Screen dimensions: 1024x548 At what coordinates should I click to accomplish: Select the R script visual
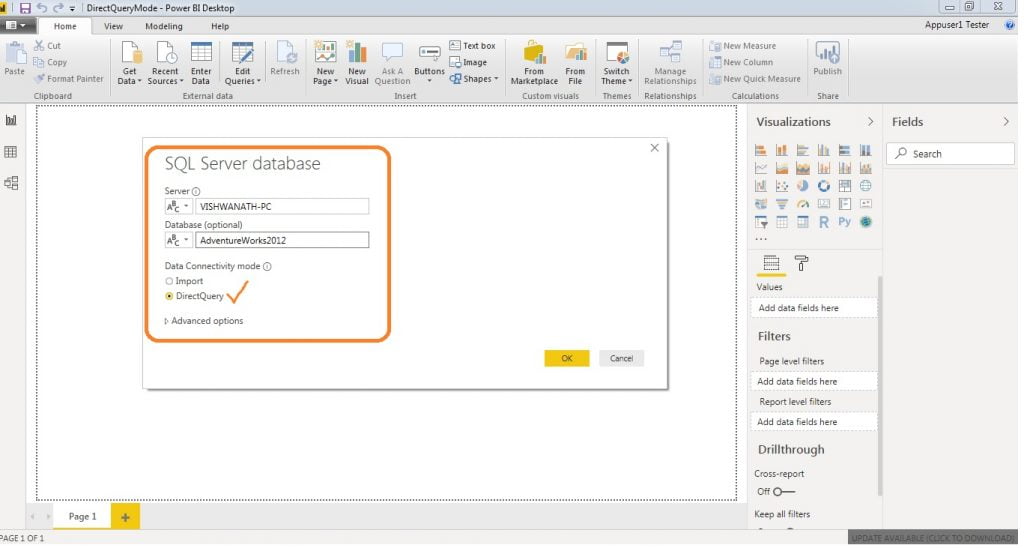pos(824,222)
